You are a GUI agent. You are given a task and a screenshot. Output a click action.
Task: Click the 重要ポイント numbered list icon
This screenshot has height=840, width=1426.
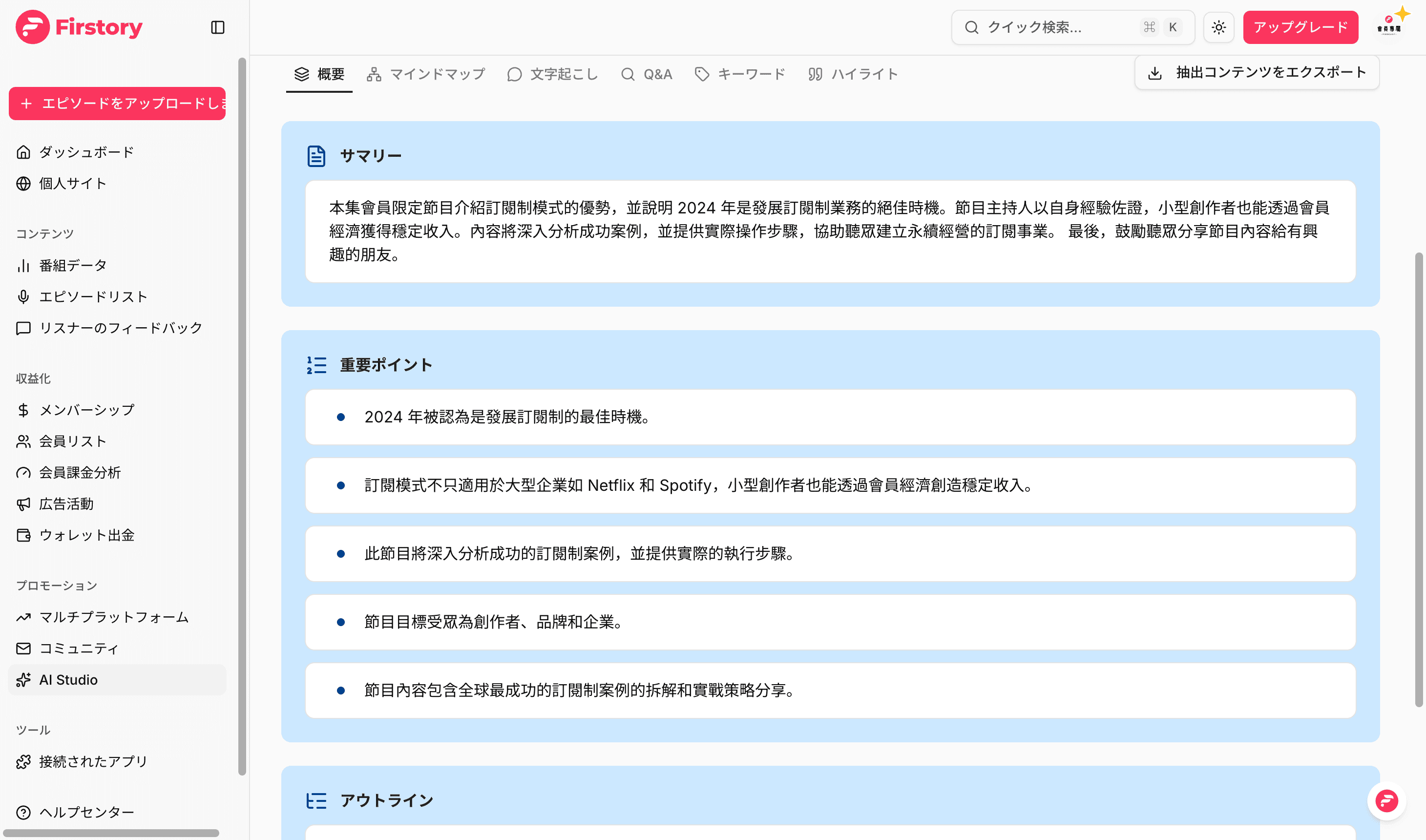pyautogui.click(x=316, y=365)
